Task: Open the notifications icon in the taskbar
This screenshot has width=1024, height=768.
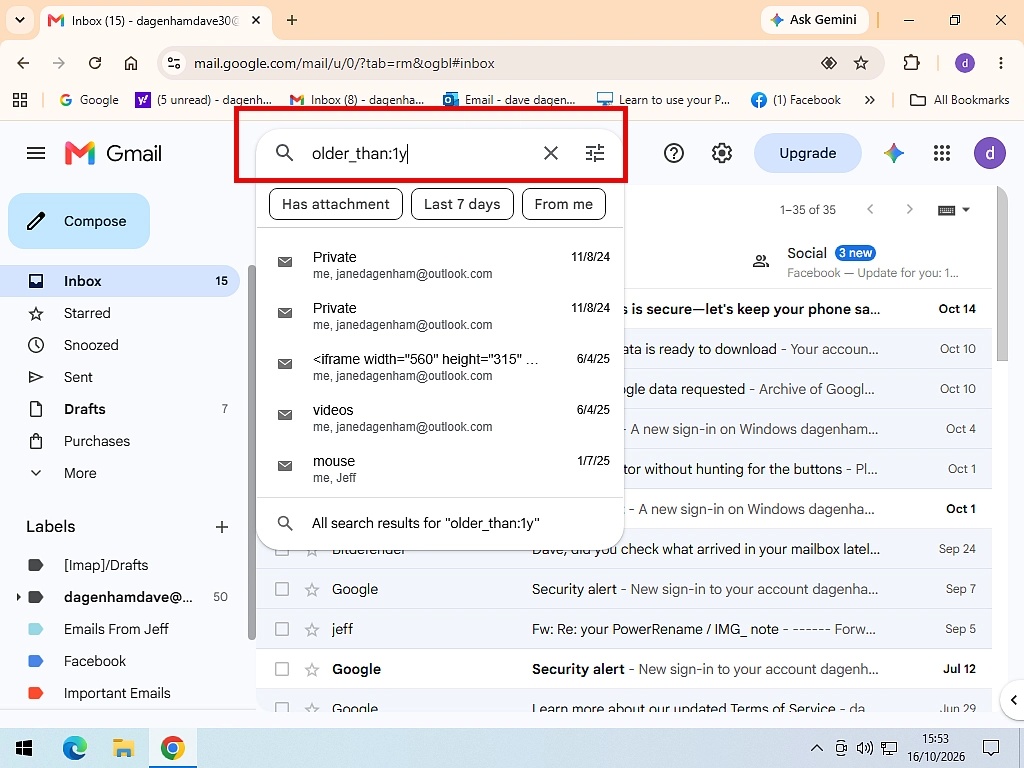Action: [991, 748]
